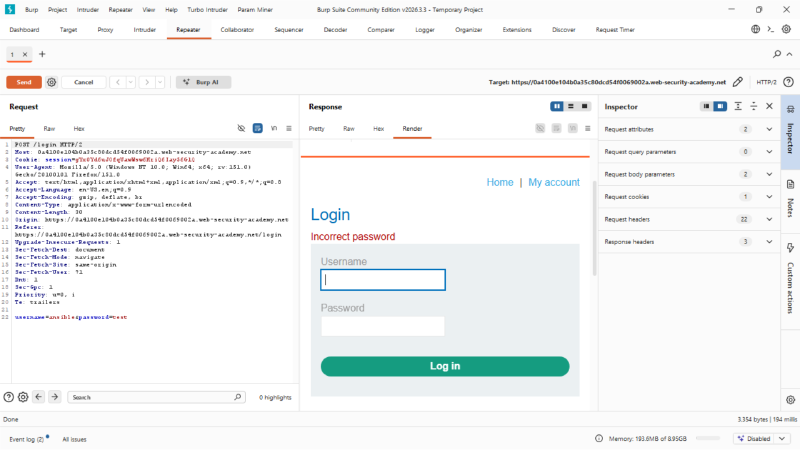The height and width of the screenshot is (450, 800).
Task: Open the Raw response tab
Action: (349, 129)
